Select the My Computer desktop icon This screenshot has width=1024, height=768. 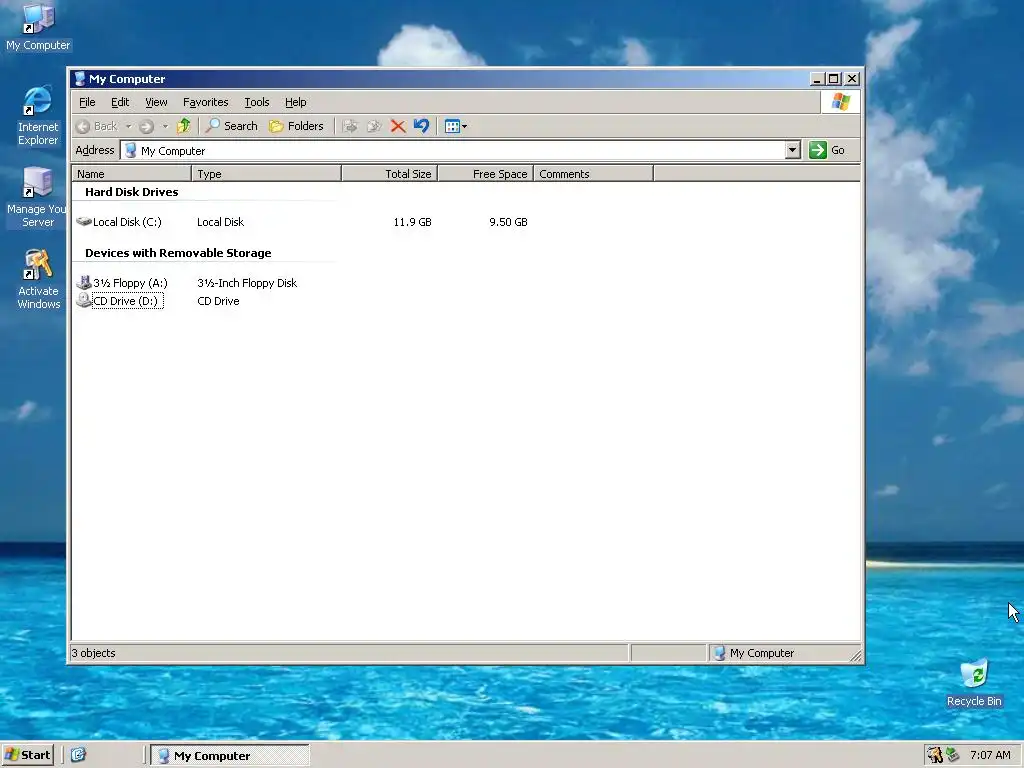(x=38, y=27)
